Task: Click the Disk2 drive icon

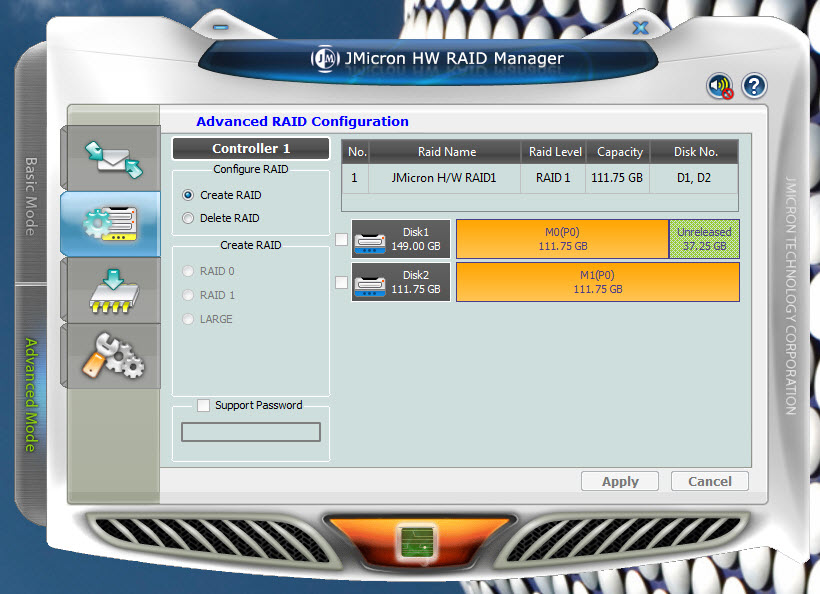Action: pyautogui.click(x=370, y=286)
